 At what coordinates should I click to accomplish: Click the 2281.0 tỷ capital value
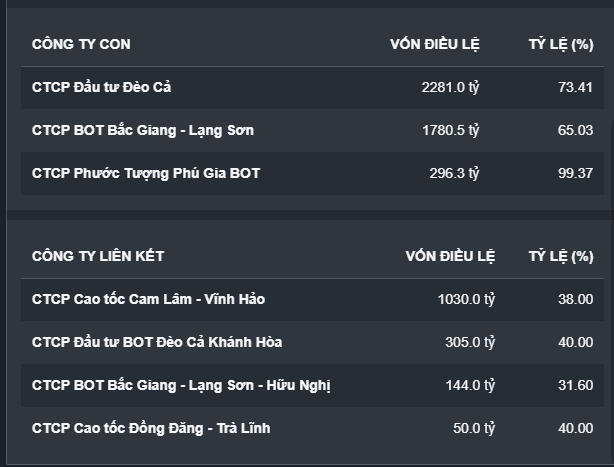pyautogui.click(x=450, y=87)
